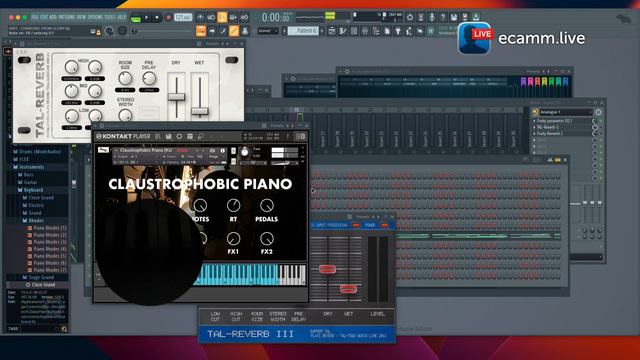Screen dimensions: 640x360
Task: Click the Tune knob in Kontakt instrument header
Action: click(244, 152)
